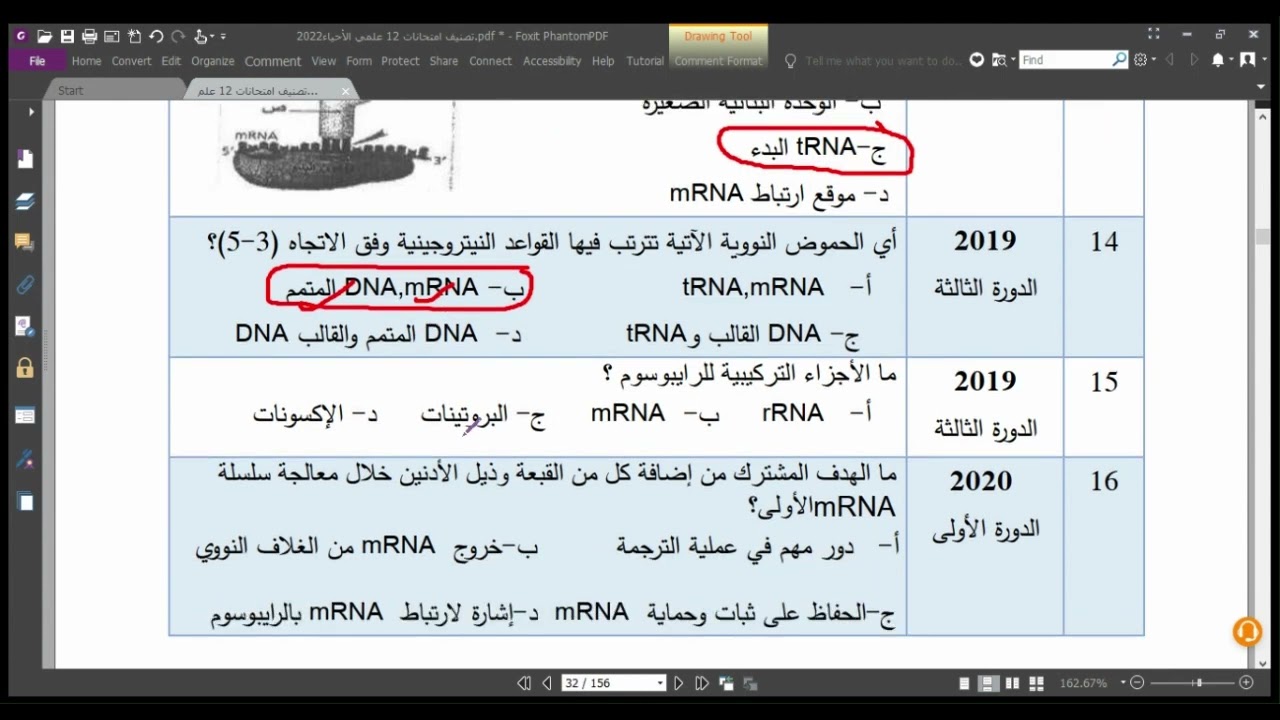
Task: Open the Attachments paperclip panel
Action: (x=25, y=285)
